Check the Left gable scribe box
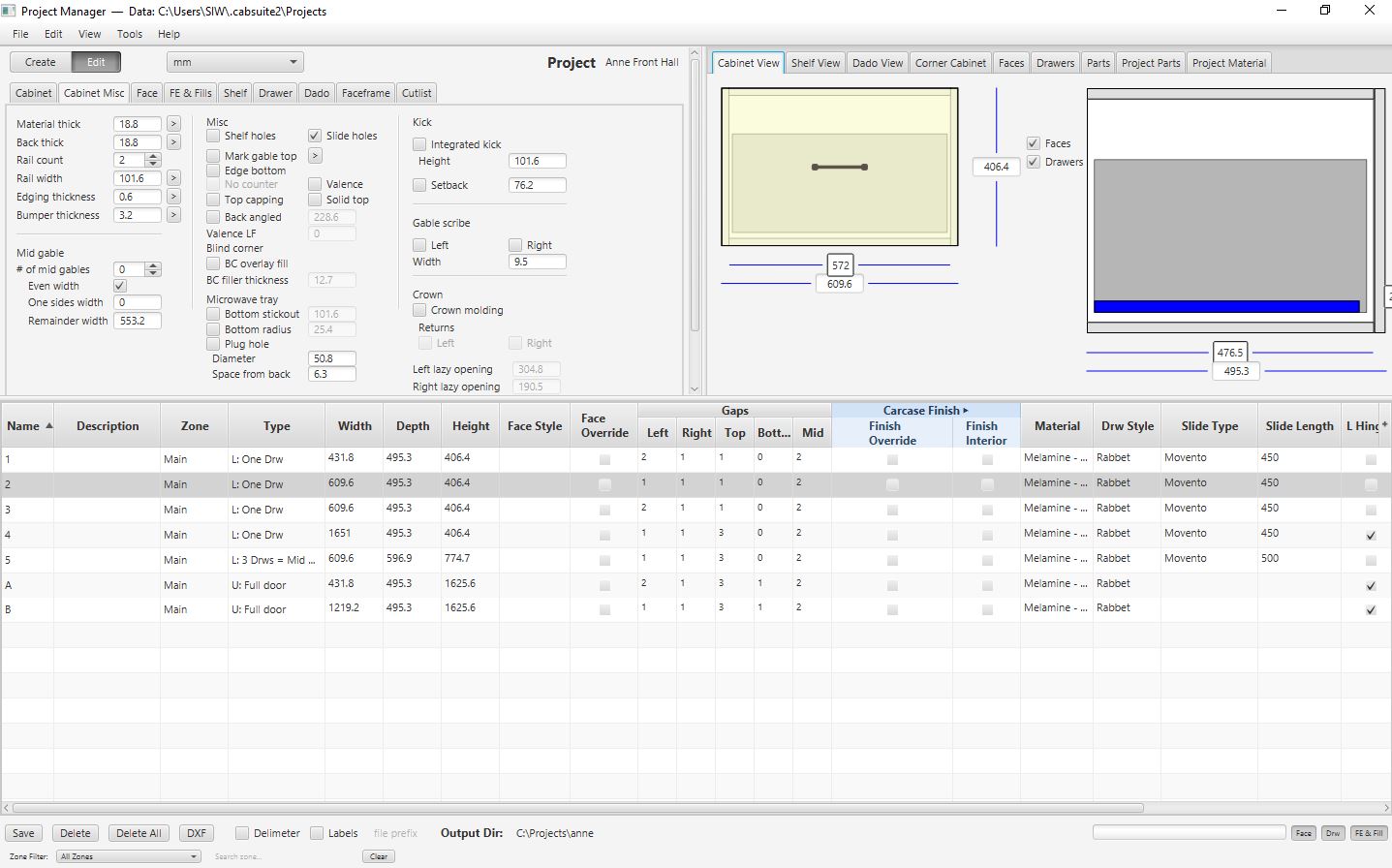 419,245
